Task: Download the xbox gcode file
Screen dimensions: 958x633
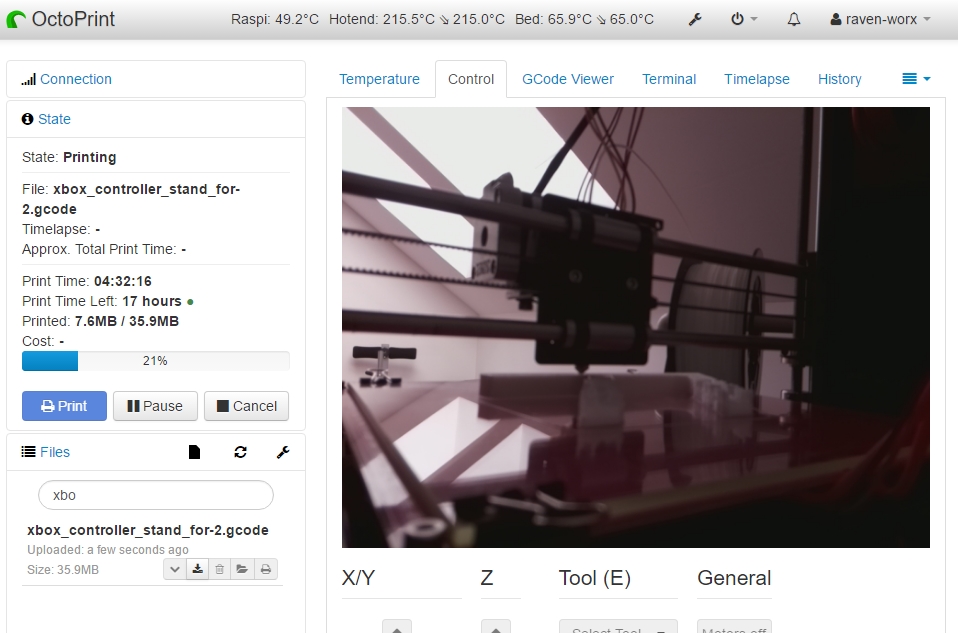Action: 197,569
